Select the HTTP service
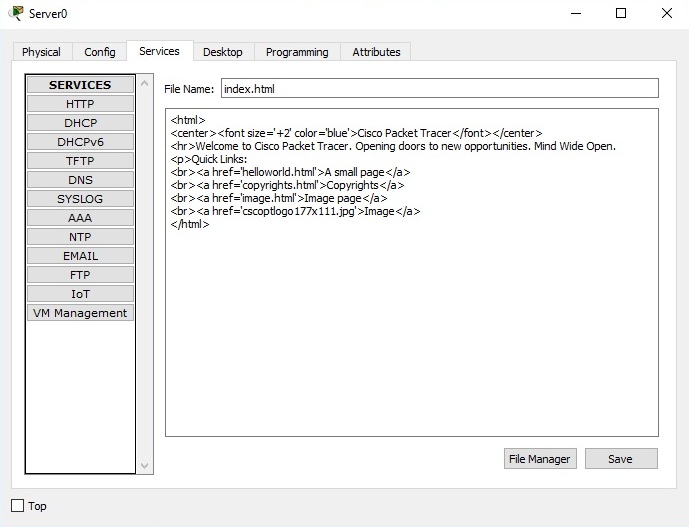This screenshot has width=689, height=527. [80, 104]
